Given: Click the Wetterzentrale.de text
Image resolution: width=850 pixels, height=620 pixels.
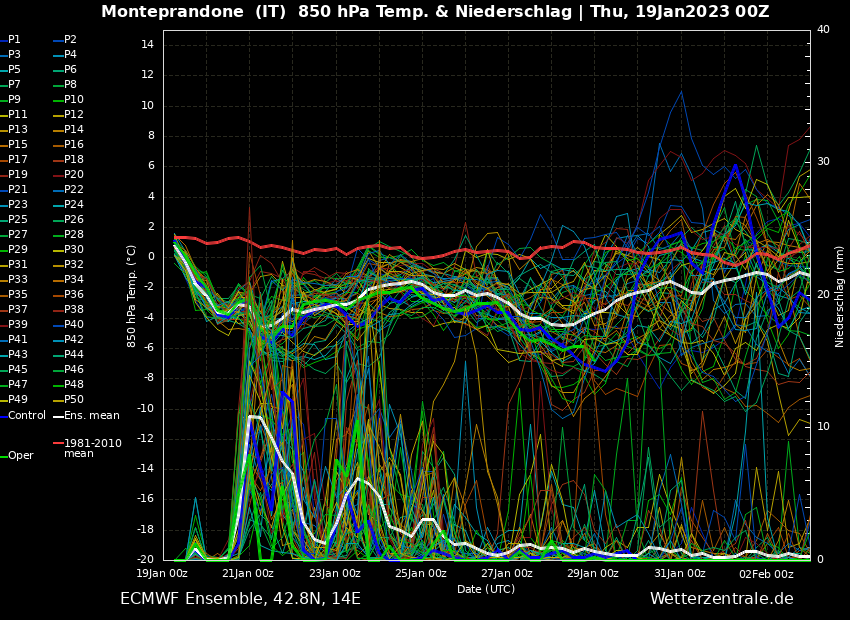Looking at the screenshot, I should tap(721, 599).
